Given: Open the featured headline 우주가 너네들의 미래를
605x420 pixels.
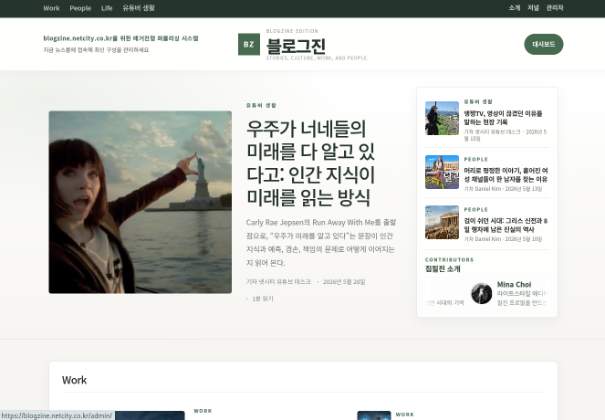Looking at the screenshot, I should (311, 162).
